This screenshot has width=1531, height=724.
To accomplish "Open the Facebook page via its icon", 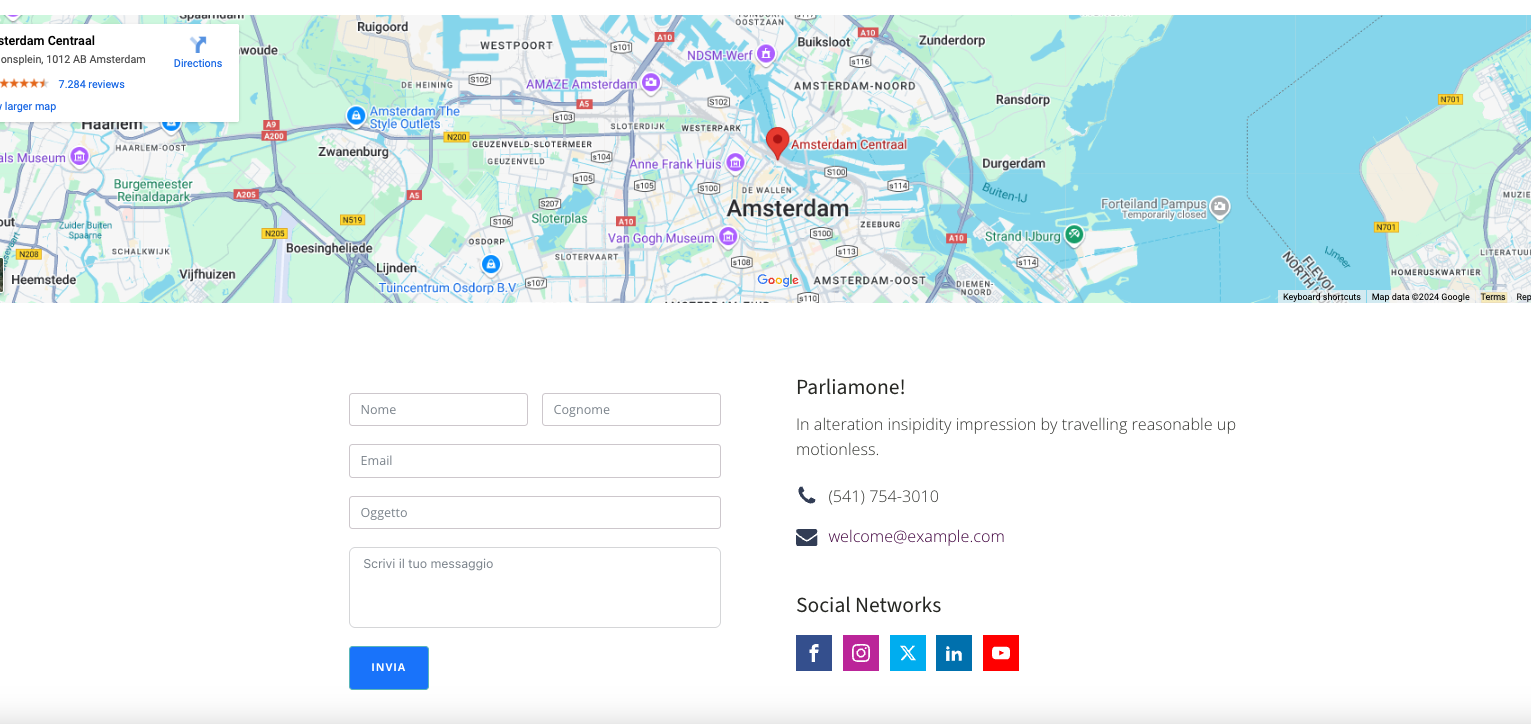I will pyautogui.click(x=813, y=652).
